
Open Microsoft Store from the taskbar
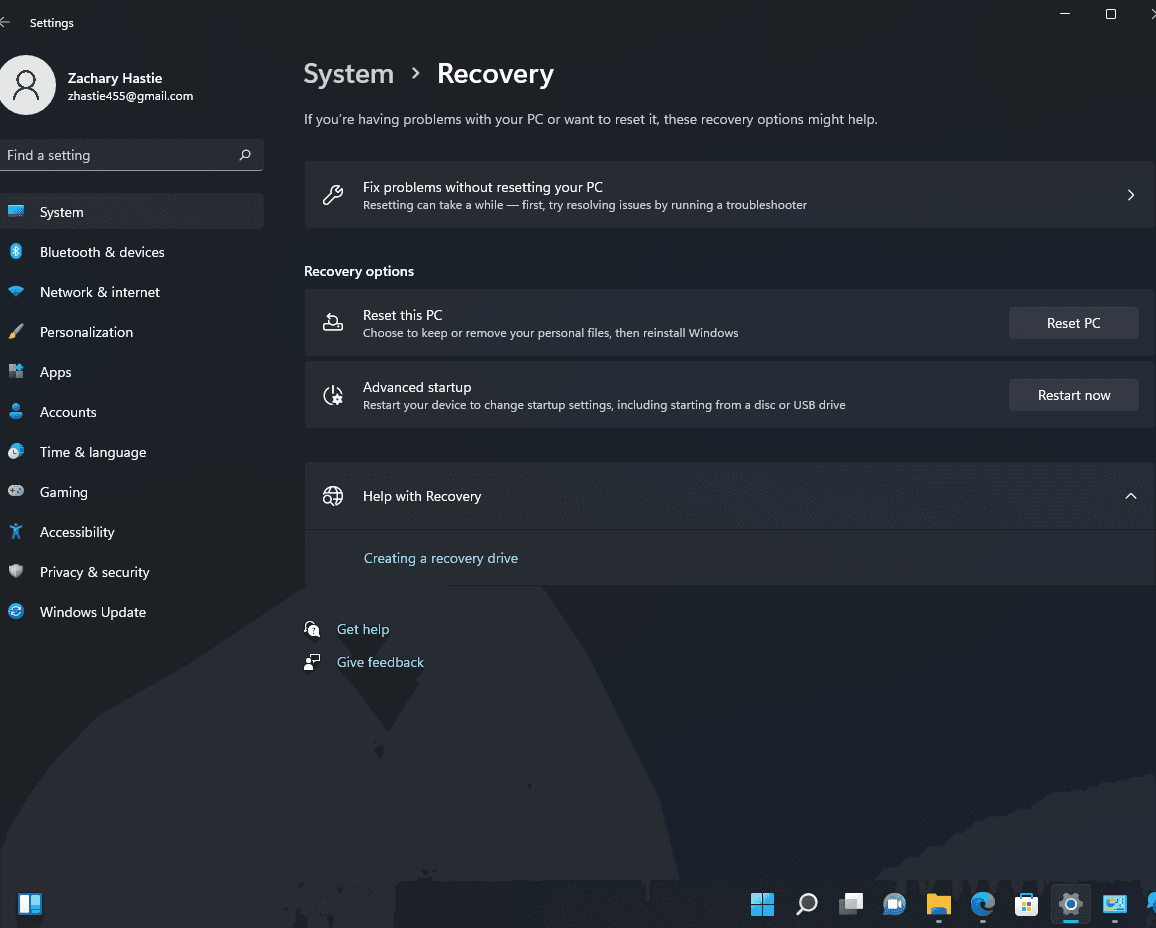click(x=1026, y=904)
